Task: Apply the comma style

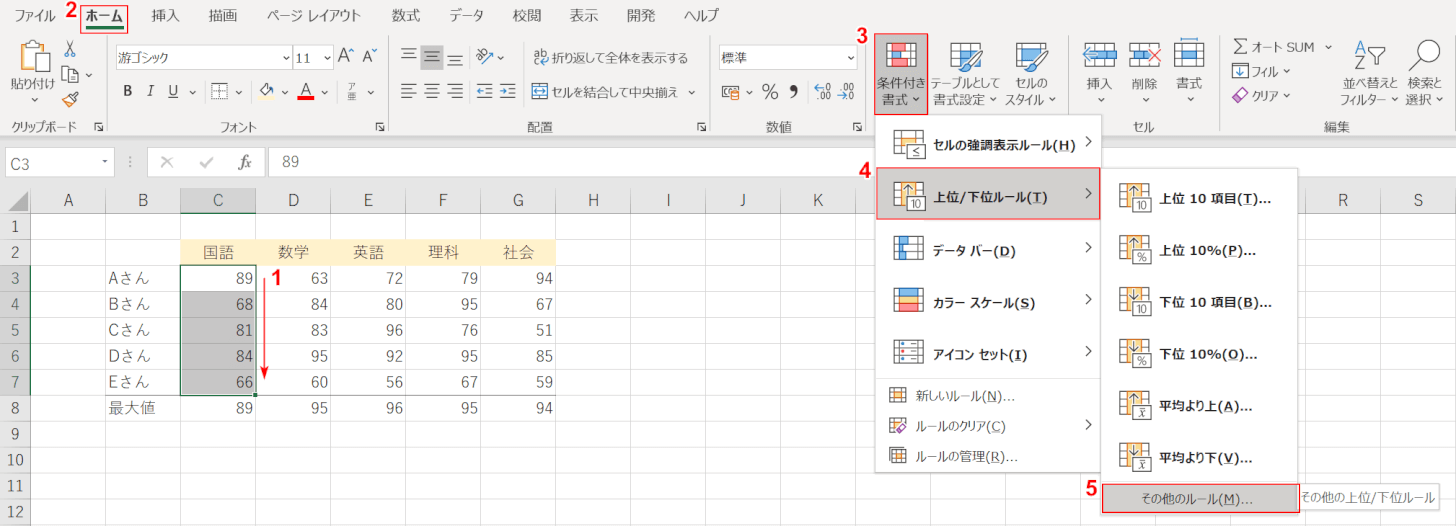Action: tap(794, 91)
